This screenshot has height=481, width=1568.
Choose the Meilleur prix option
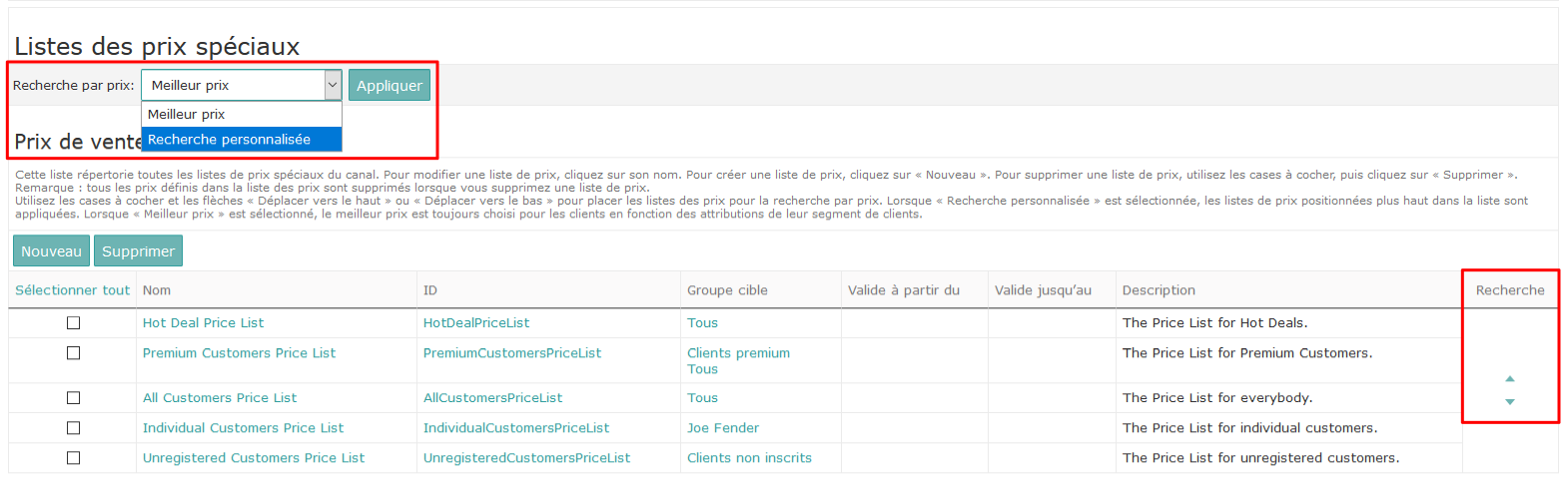[x=187, y=115]
